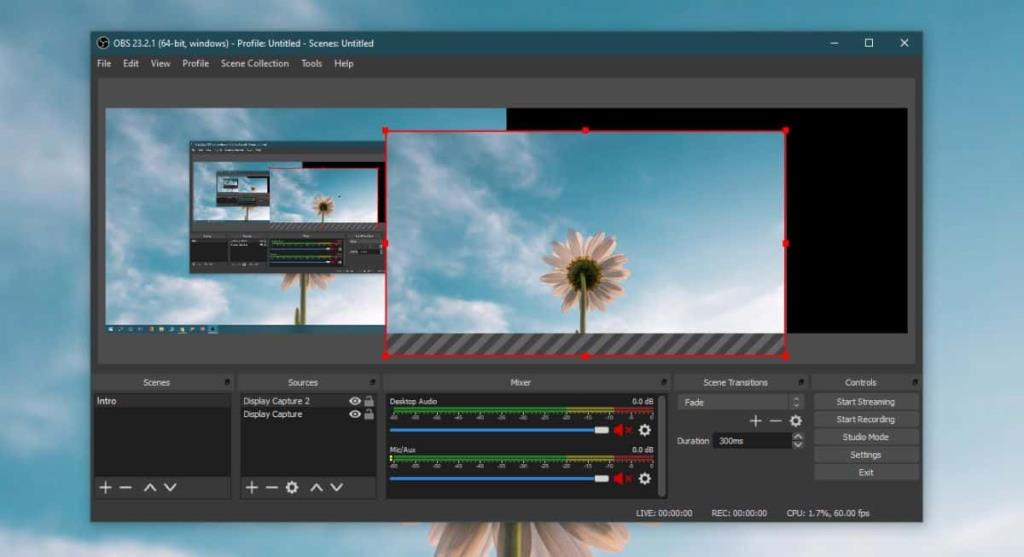The image size is (1024, 557).
Task: Add a new source with plus icon
Action: tap(252, 487)
